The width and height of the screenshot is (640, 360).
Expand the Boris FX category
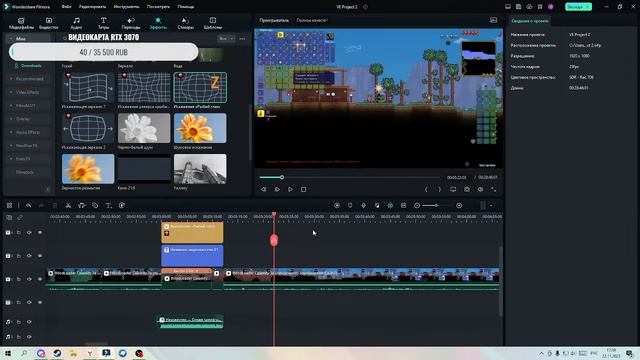(x=11, y=159)
